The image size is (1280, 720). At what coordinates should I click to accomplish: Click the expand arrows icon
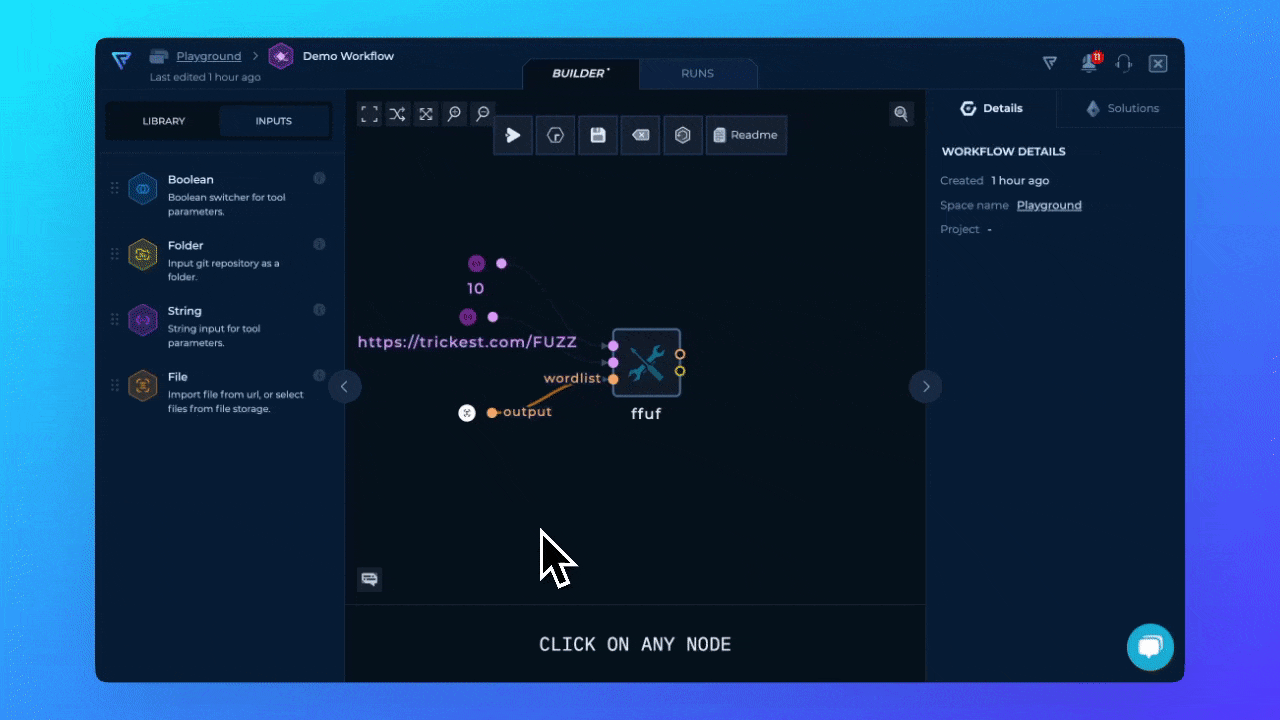click(426, 114)
